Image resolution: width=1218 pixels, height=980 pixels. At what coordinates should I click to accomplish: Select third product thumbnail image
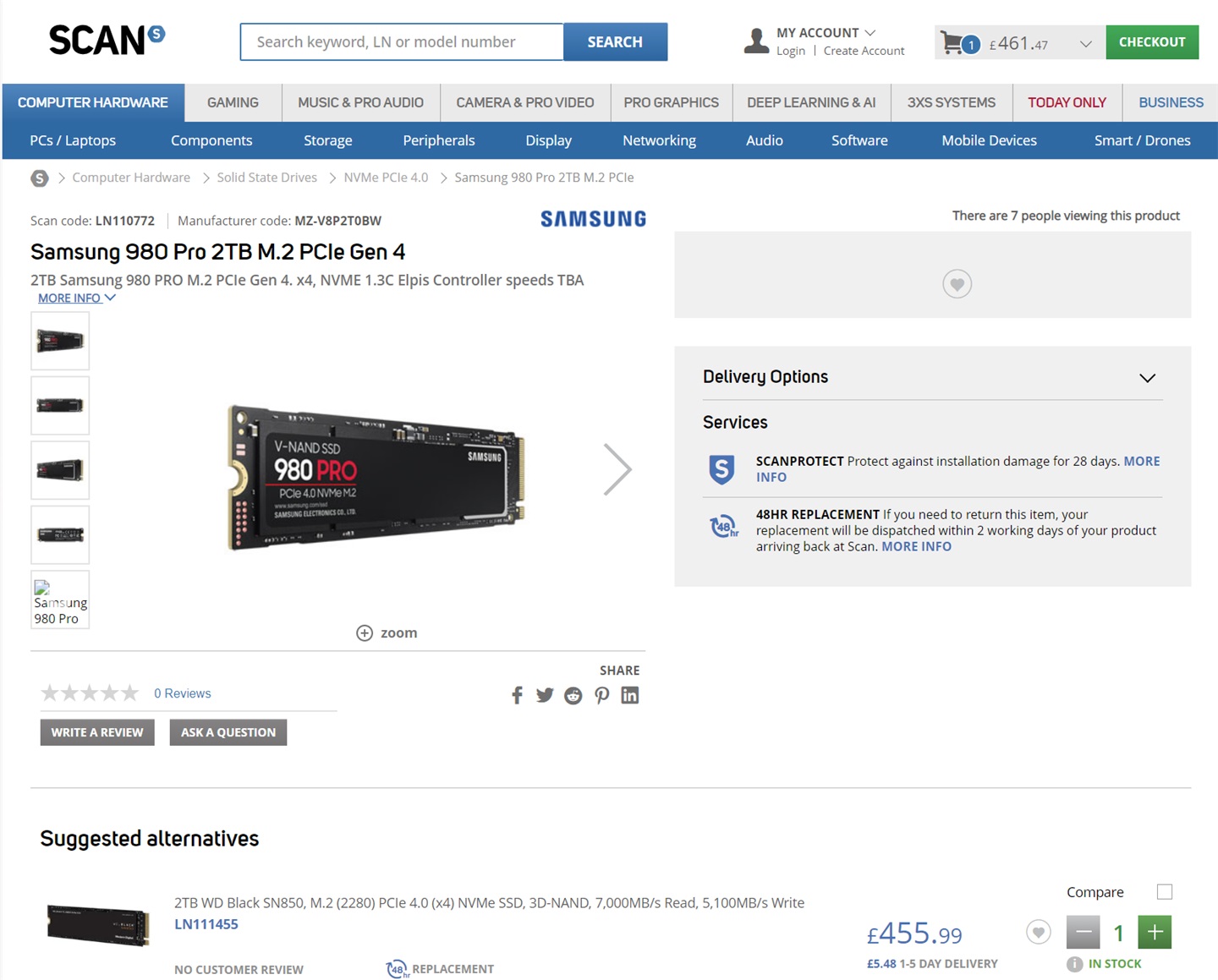pyautogui.click(x=60, y=470)
